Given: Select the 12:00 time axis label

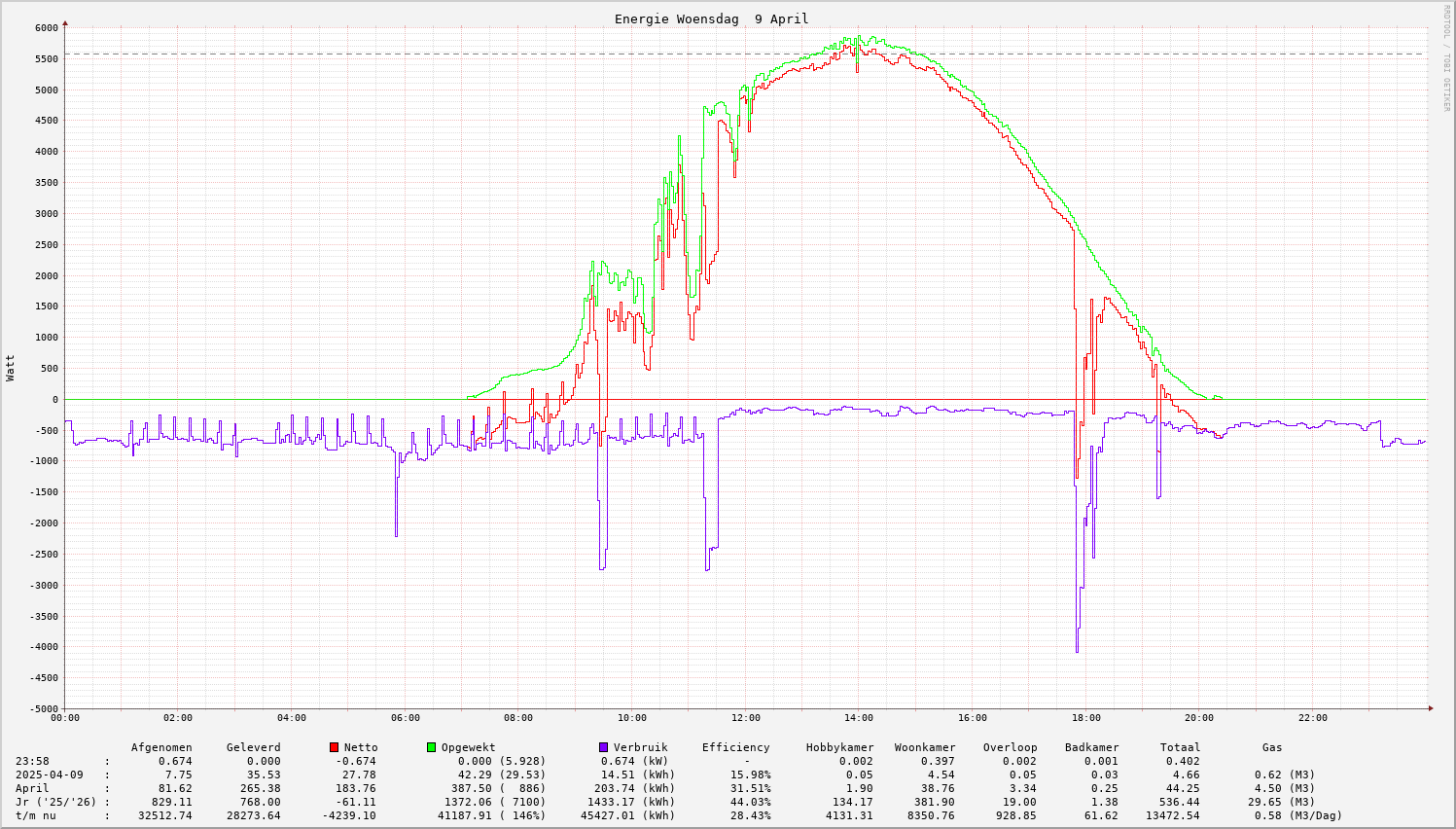Looking at the screenshot, I should pyautogui.click(x=745, y=718).
